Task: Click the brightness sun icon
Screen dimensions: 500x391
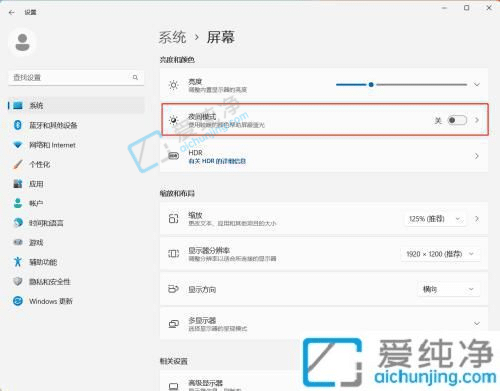Action: coord(174,85)
